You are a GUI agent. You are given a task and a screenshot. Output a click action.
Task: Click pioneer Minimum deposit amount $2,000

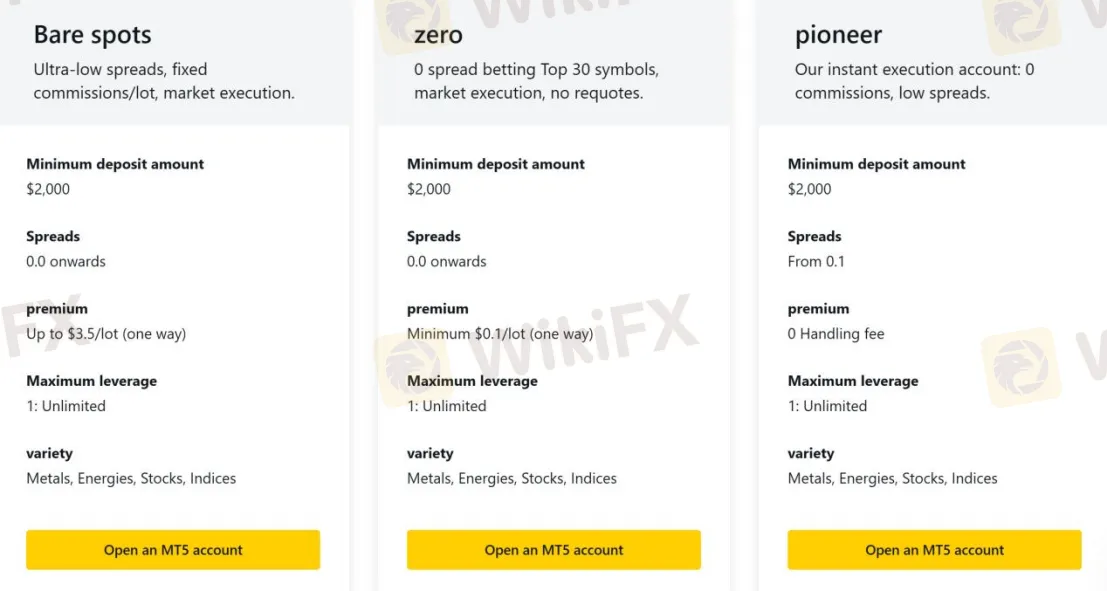[809, 189]
